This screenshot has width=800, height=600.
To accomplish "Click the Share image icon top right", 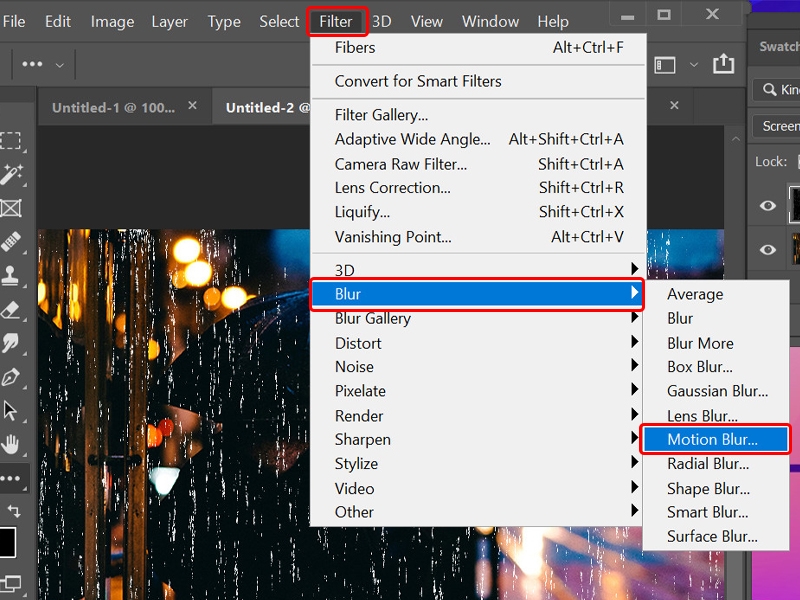I will click(x=724, y=64).
